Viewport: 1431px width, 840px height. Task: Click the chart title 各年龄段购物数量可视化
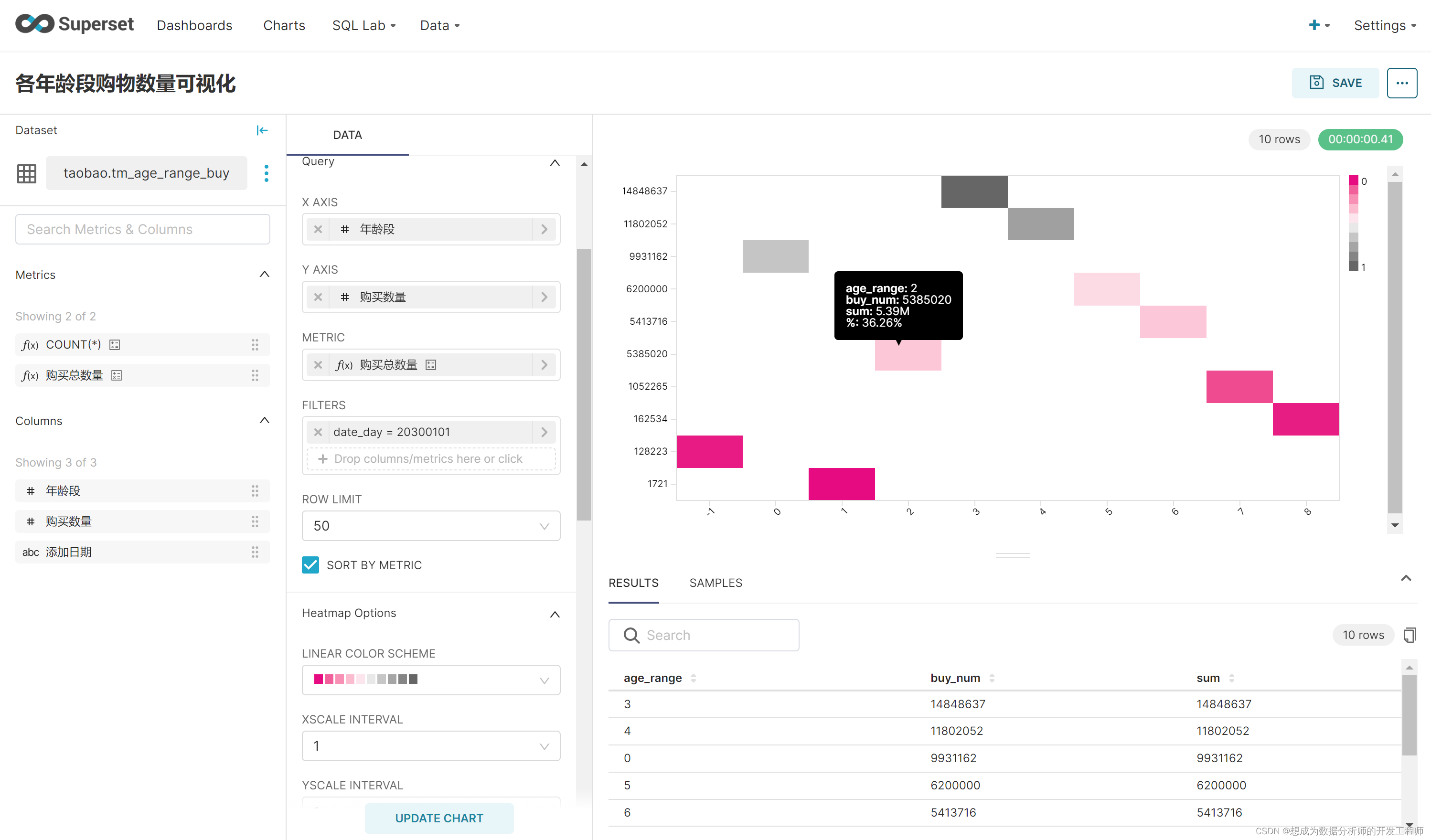point(126,84)
